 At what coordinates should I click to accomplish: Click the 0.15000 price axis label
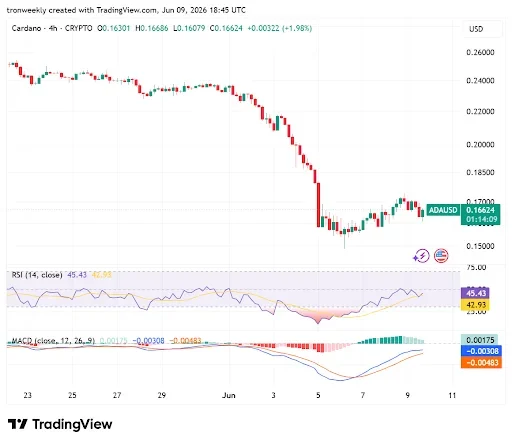pos(480,246)
